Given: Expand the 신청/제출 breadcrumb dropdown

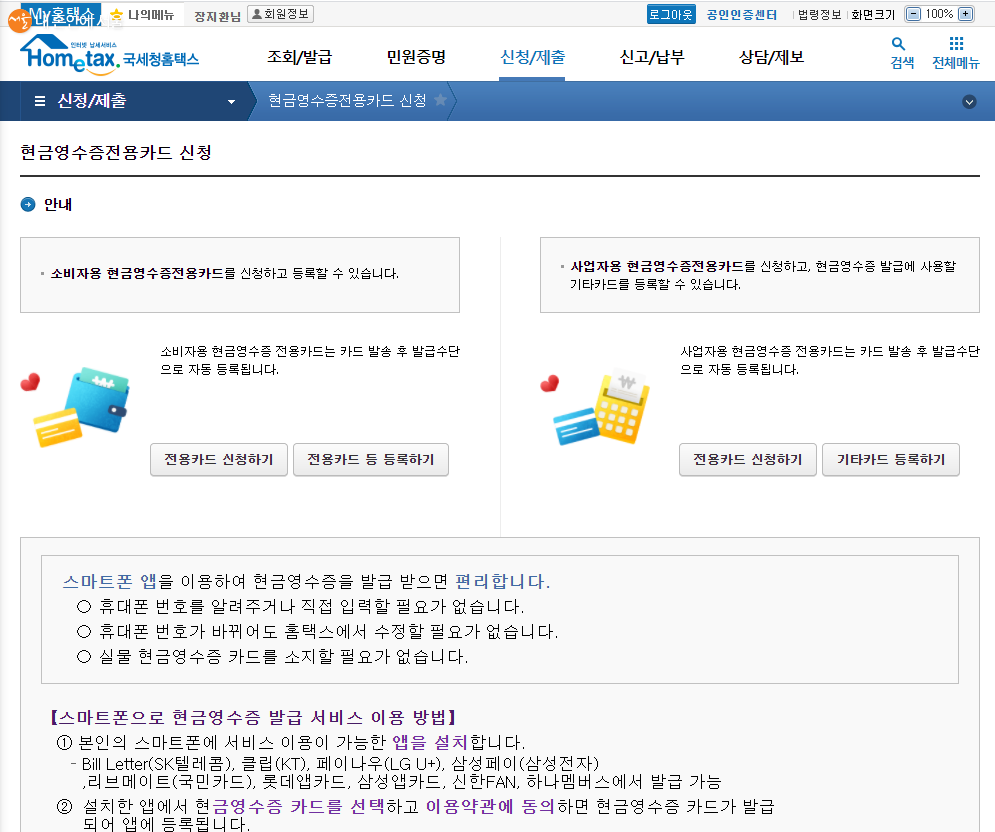Looking at the screenshot, I should tap(231, 101).
